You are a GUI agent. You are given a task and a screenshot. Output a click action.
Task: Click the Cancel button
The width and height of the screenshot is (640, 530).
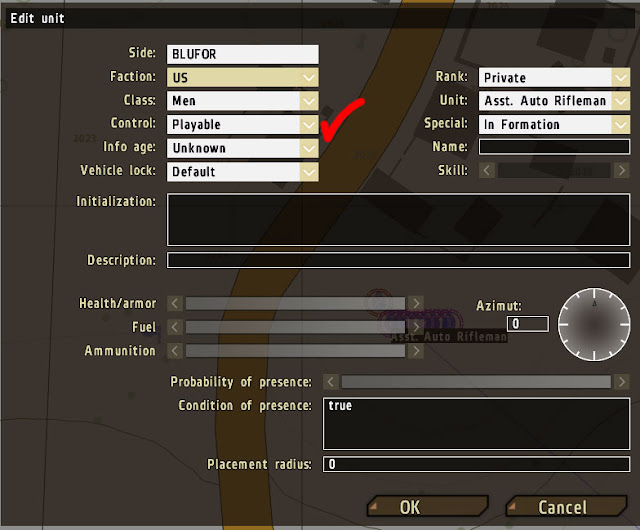(566, 507)
